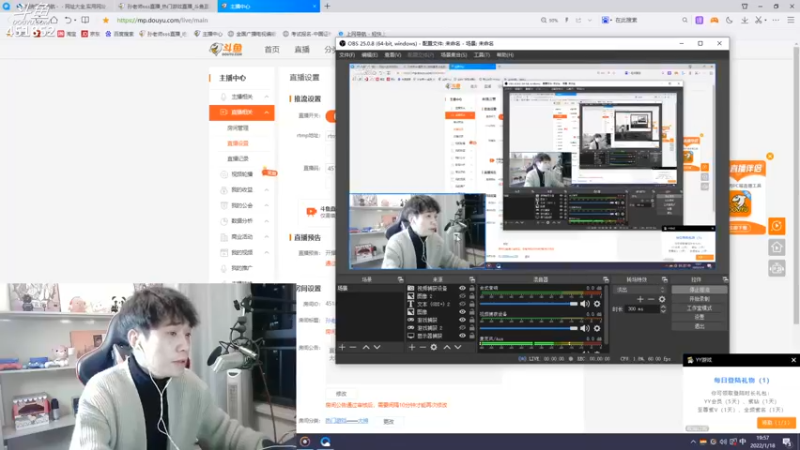Click 开始录制 button in OBS Controls

pos(699,298)
